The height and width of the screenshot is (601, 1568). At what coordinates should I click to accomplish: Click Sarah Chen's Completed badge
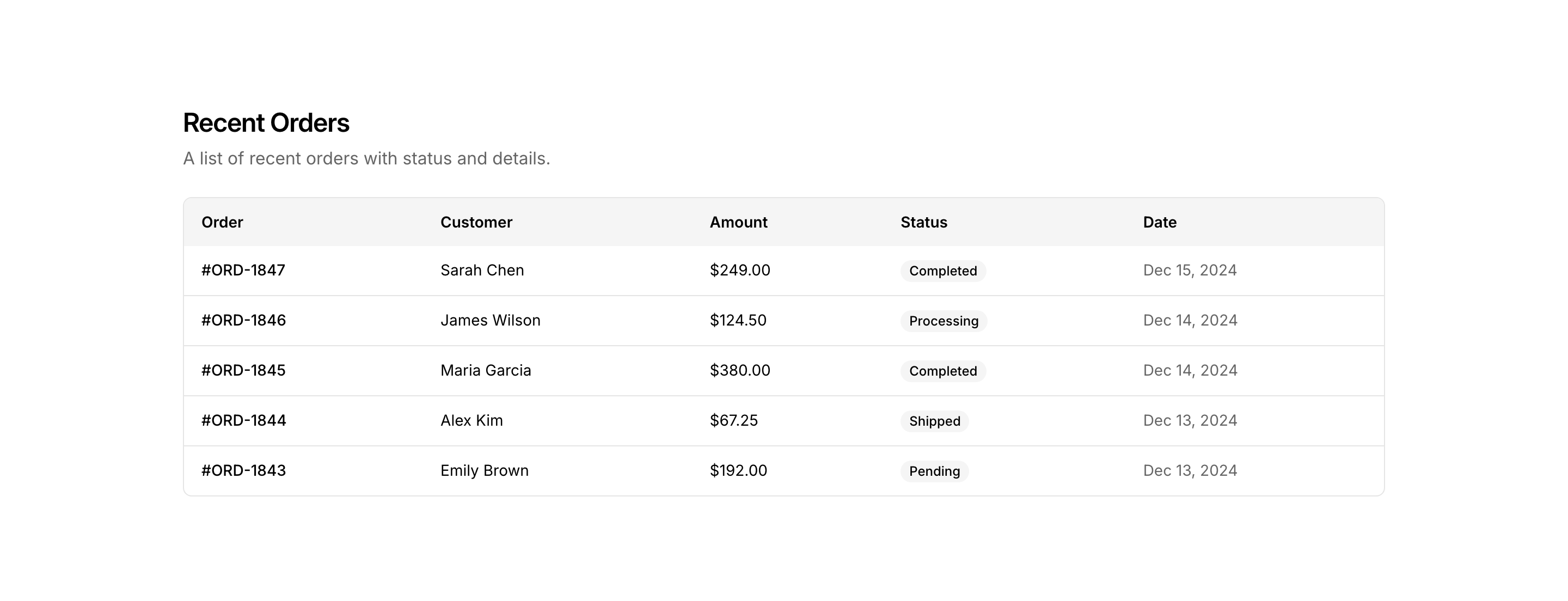(x=943, y=271)
